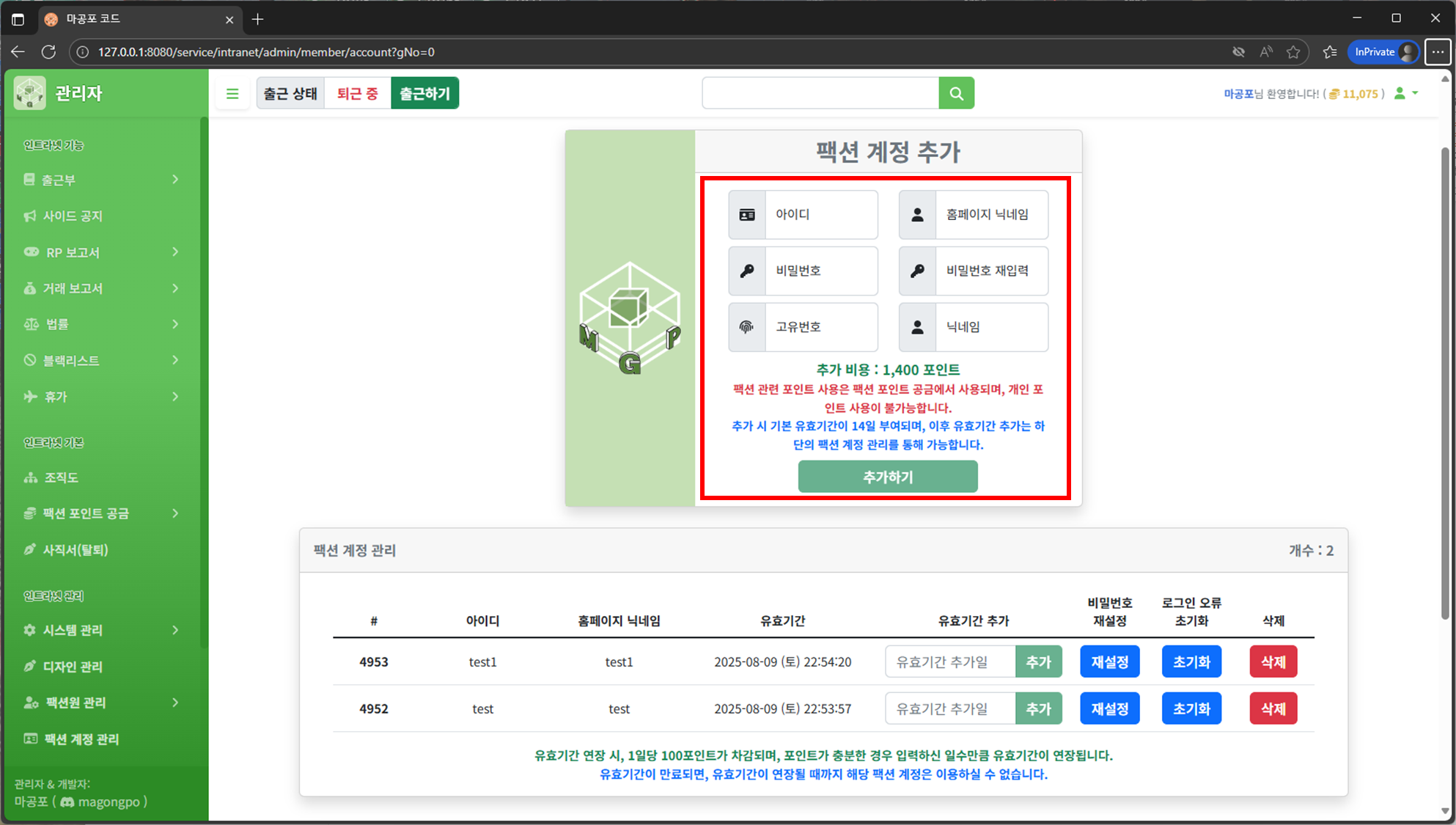Click the green search magnifier button
This screenshot has height=825, width=1456.
(x=957, y=93)
